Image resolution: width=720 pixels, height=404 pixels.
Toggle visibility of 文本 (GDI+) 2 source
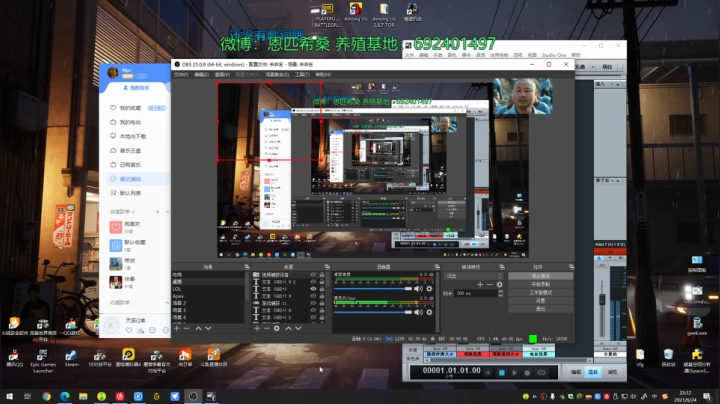(313, 317)
